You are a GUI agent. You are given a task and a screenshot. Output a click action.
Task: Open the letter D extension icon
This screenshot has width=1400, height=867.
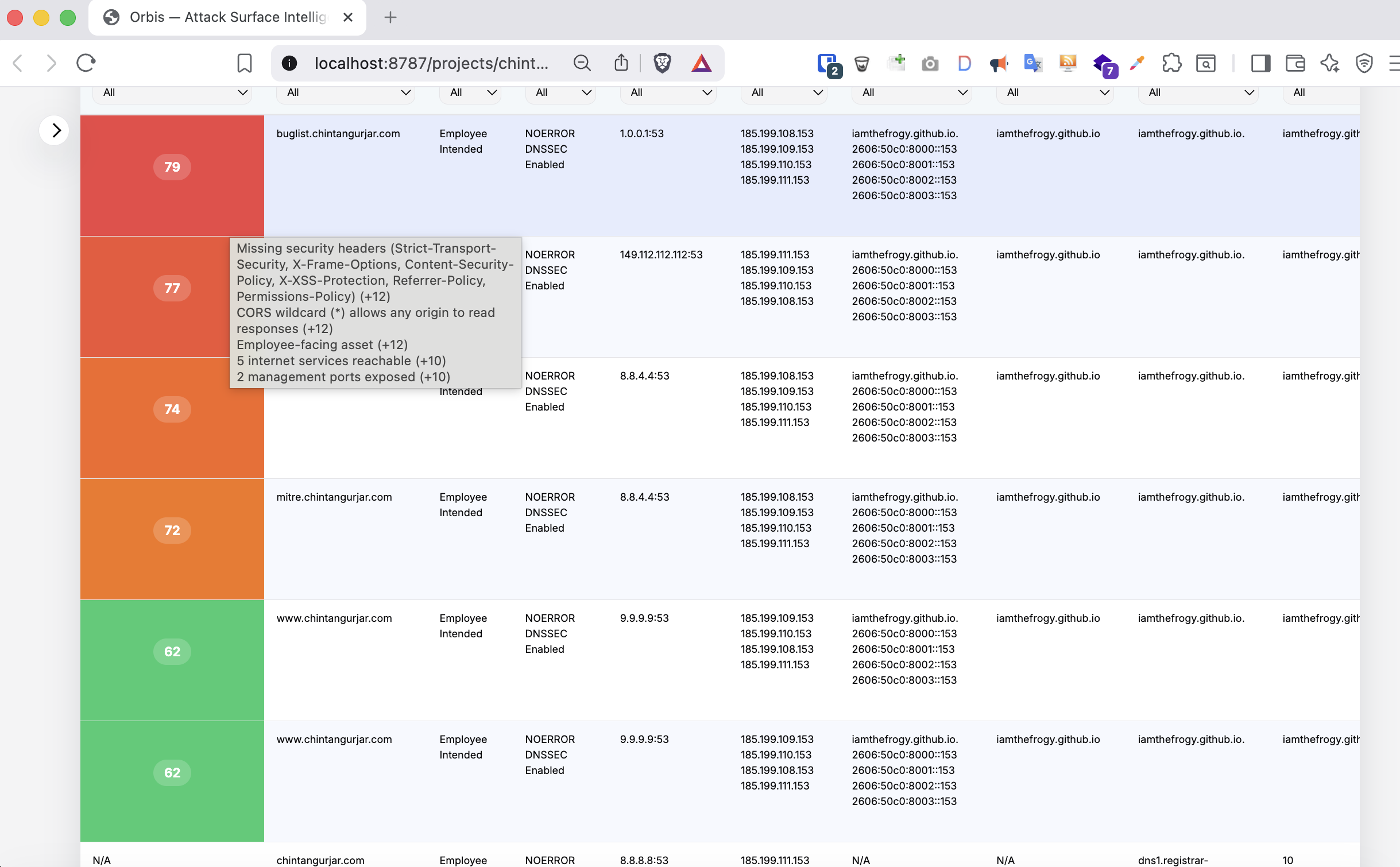[964, 63]
